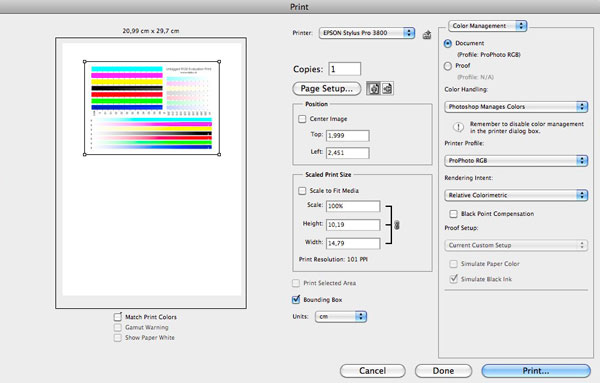Click the portrait orientation icon

click(x=373, y=88)
